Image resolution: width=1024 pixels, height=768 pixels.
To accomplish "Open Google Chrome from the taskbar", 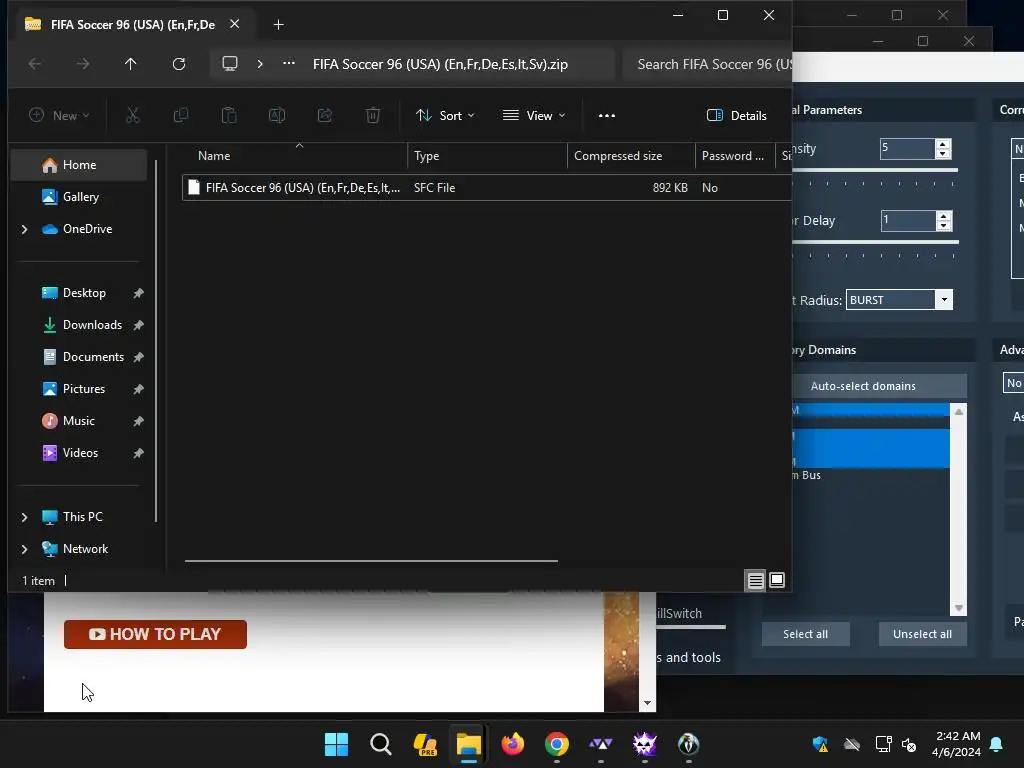I will (556, 744).
